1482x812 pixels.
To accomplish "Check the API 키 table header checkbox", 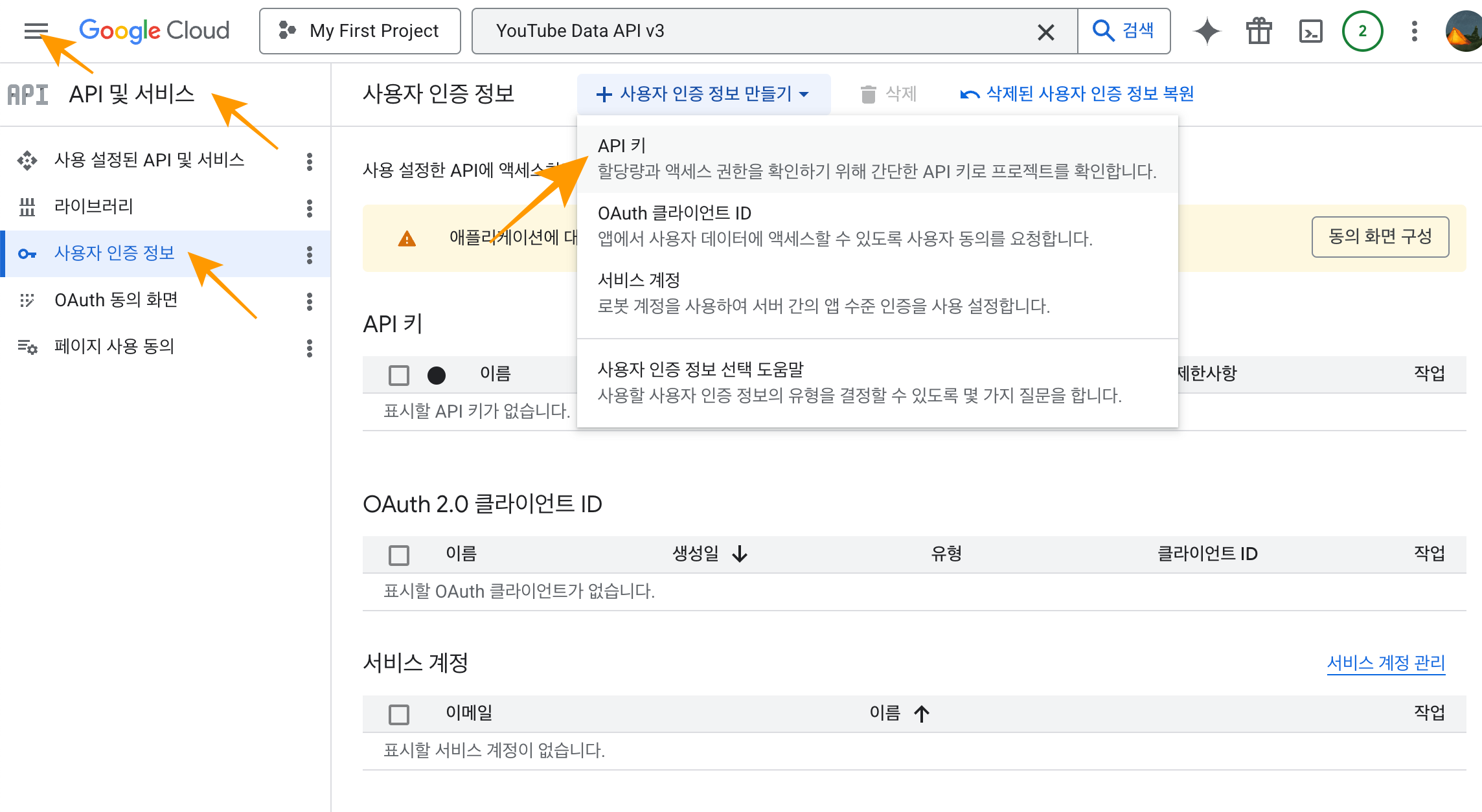I will tap(398, 374).
